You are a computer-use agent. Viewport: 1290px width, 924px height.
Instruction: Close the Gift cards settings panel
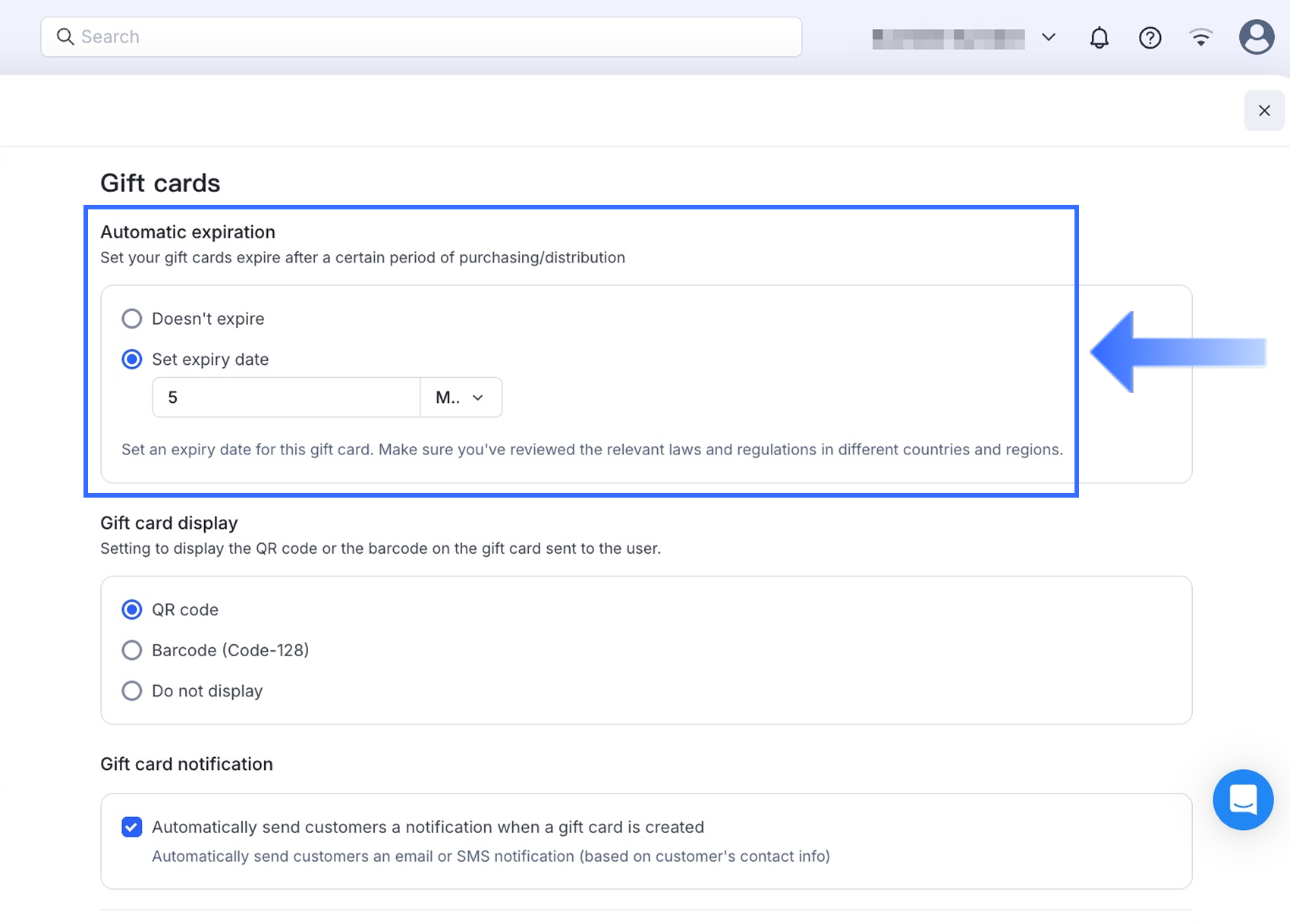(1263, 111)
